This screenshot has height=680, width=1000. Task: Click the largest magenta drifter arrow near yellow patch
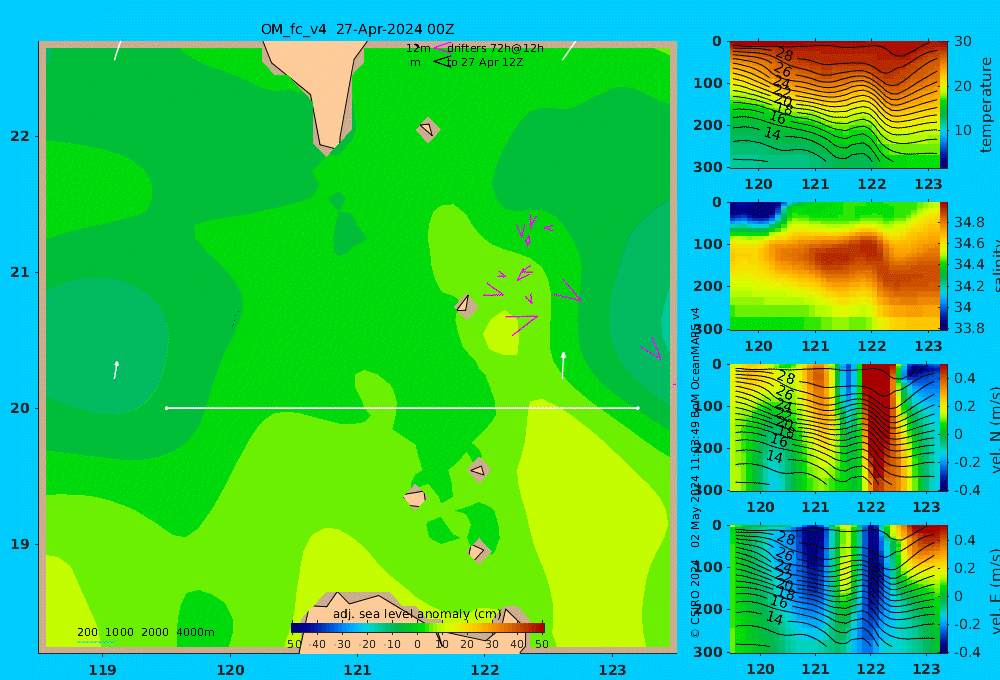523,323
